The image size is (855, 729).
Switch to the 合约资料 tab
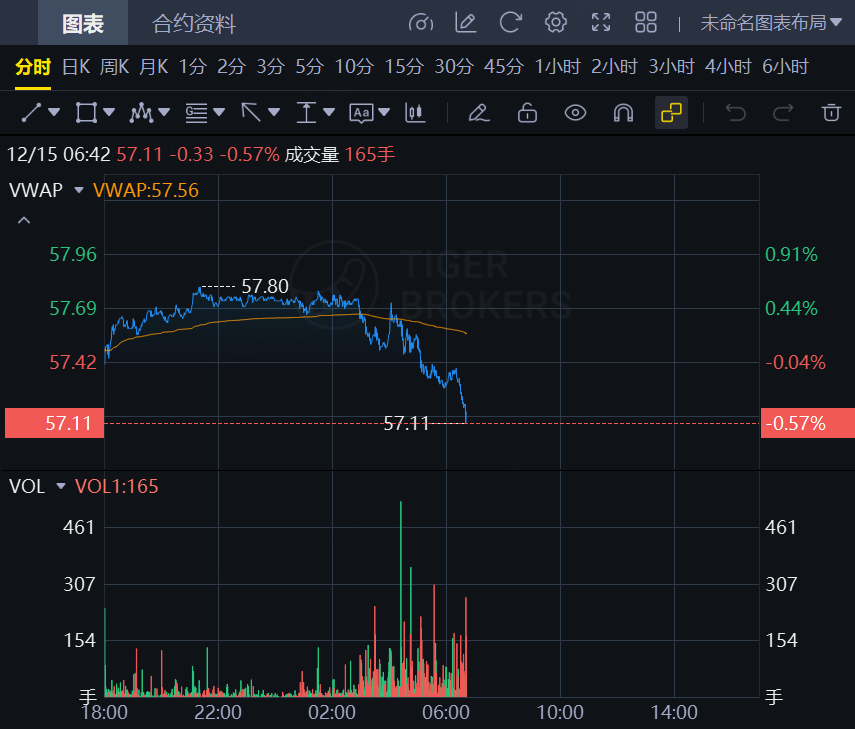[x=194, y=23]
